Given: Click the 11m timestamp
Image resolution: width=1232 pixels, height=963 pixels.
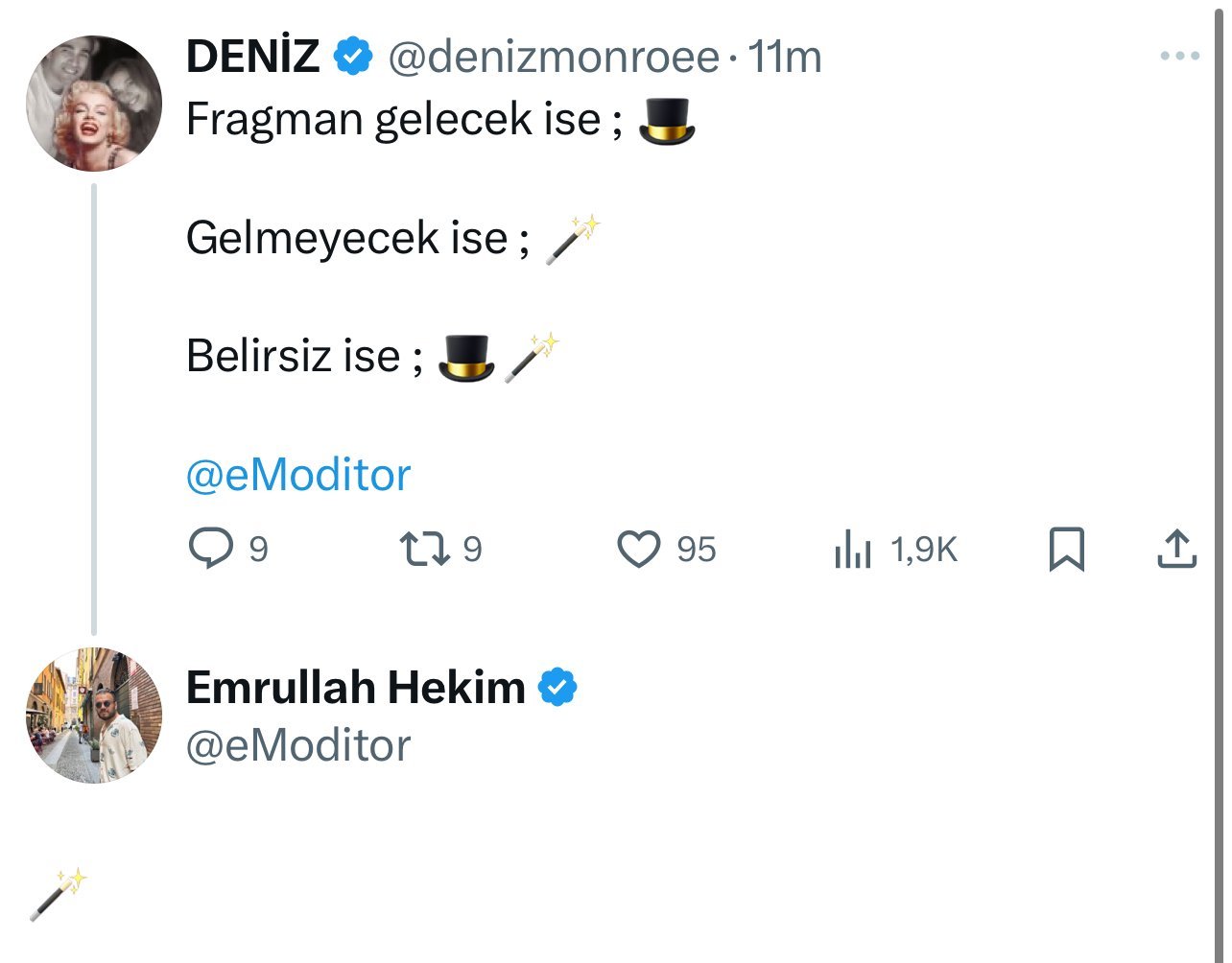Looking at the screenshot, I should point(785,58).
